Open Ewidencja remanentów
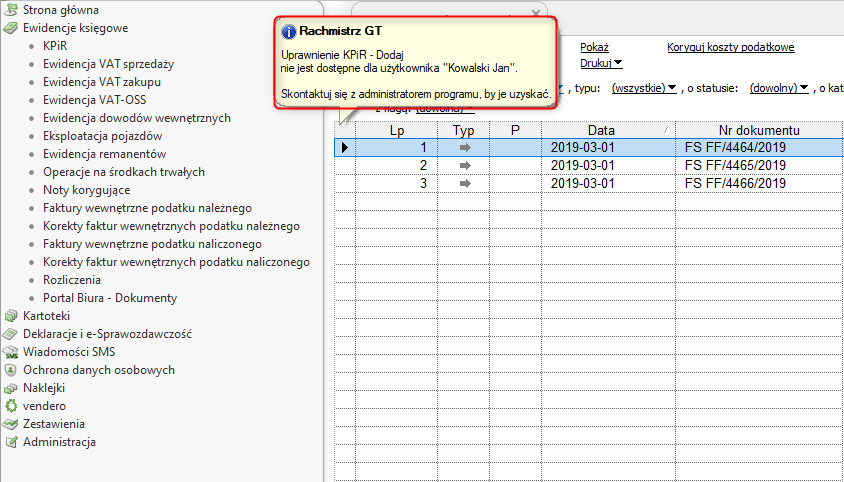 (104, 154)
